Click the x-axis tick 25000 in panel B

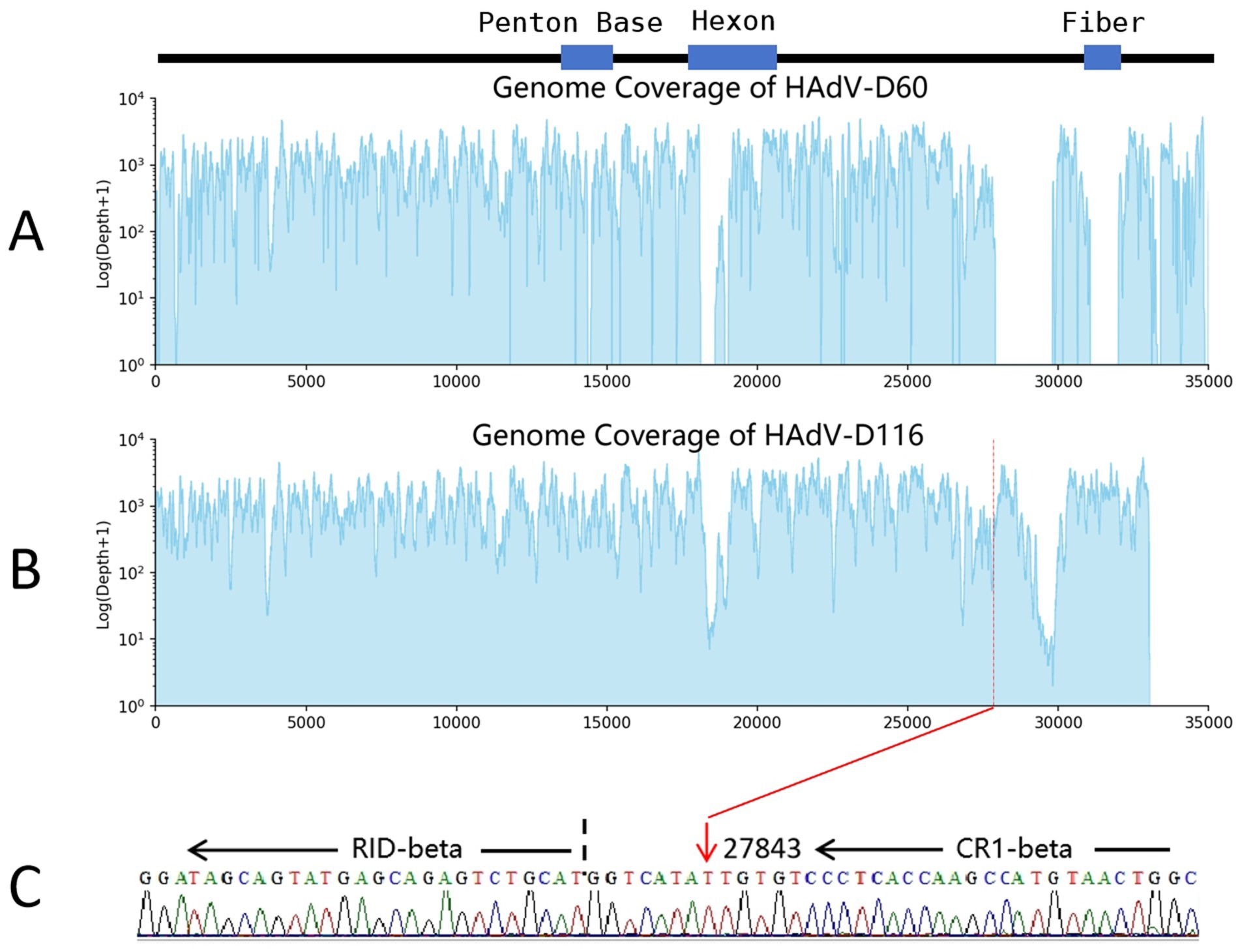point(908,722)
